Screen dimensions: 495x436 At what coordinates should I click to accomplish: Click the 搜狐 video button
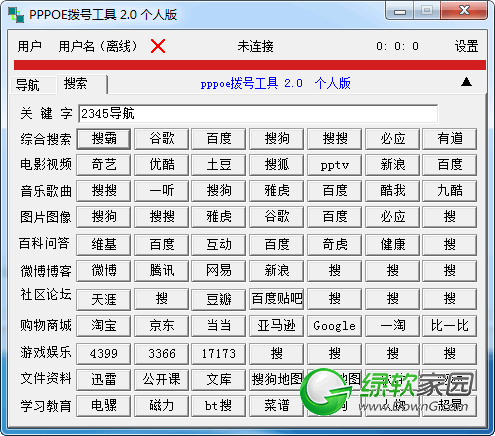coord(277,165)
